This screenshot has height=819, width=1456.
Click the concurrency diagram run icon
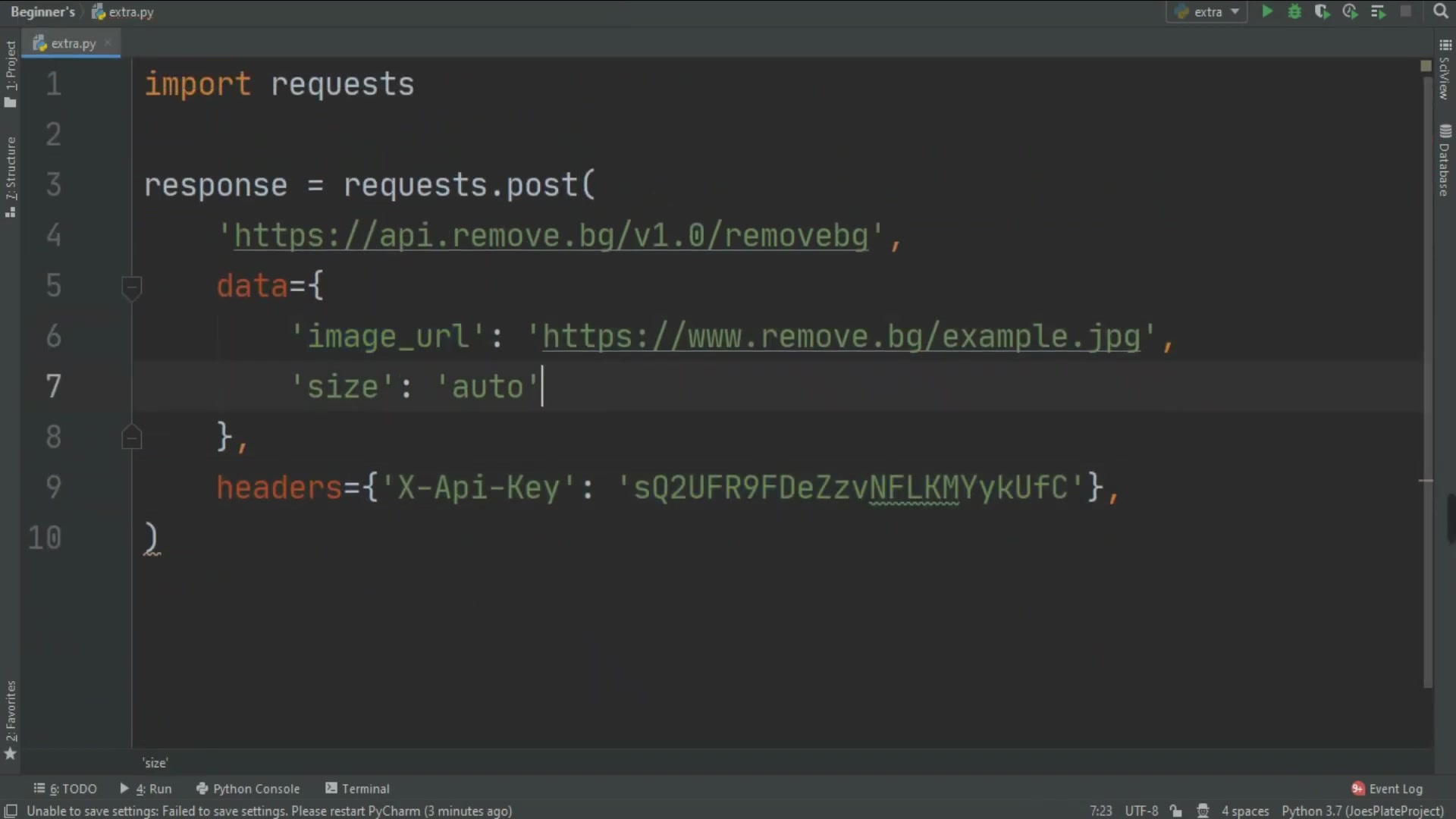(1378, 11)
